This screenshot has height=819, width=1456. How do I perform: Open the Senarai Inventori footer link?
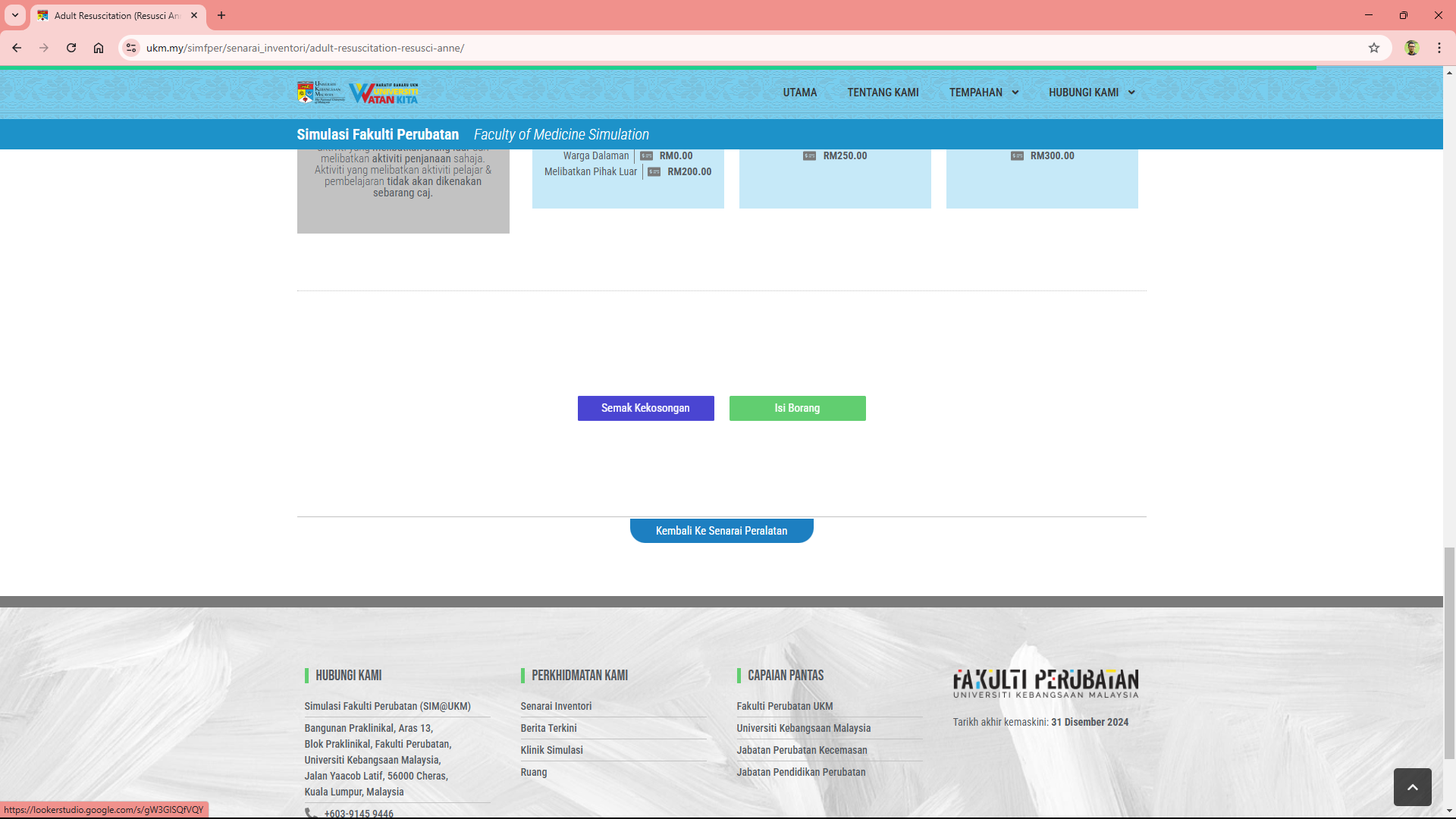pos(556,706)
